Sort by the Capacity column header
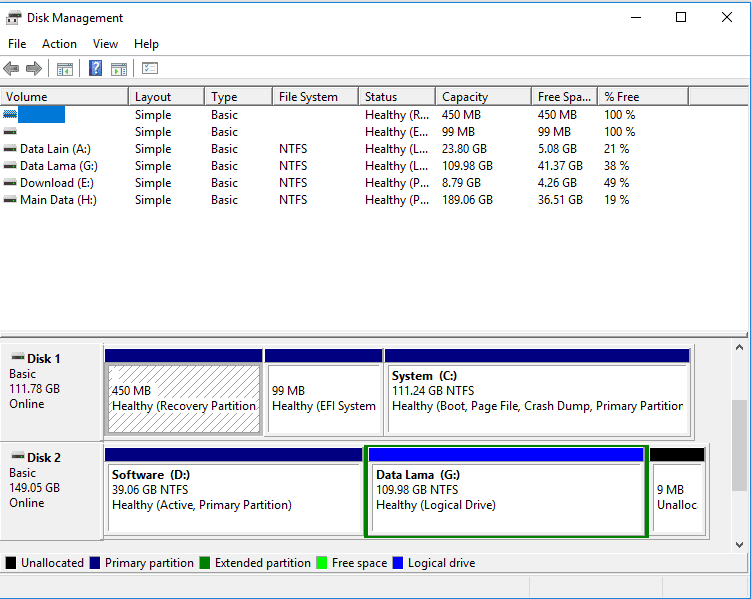 click(483, 96)
